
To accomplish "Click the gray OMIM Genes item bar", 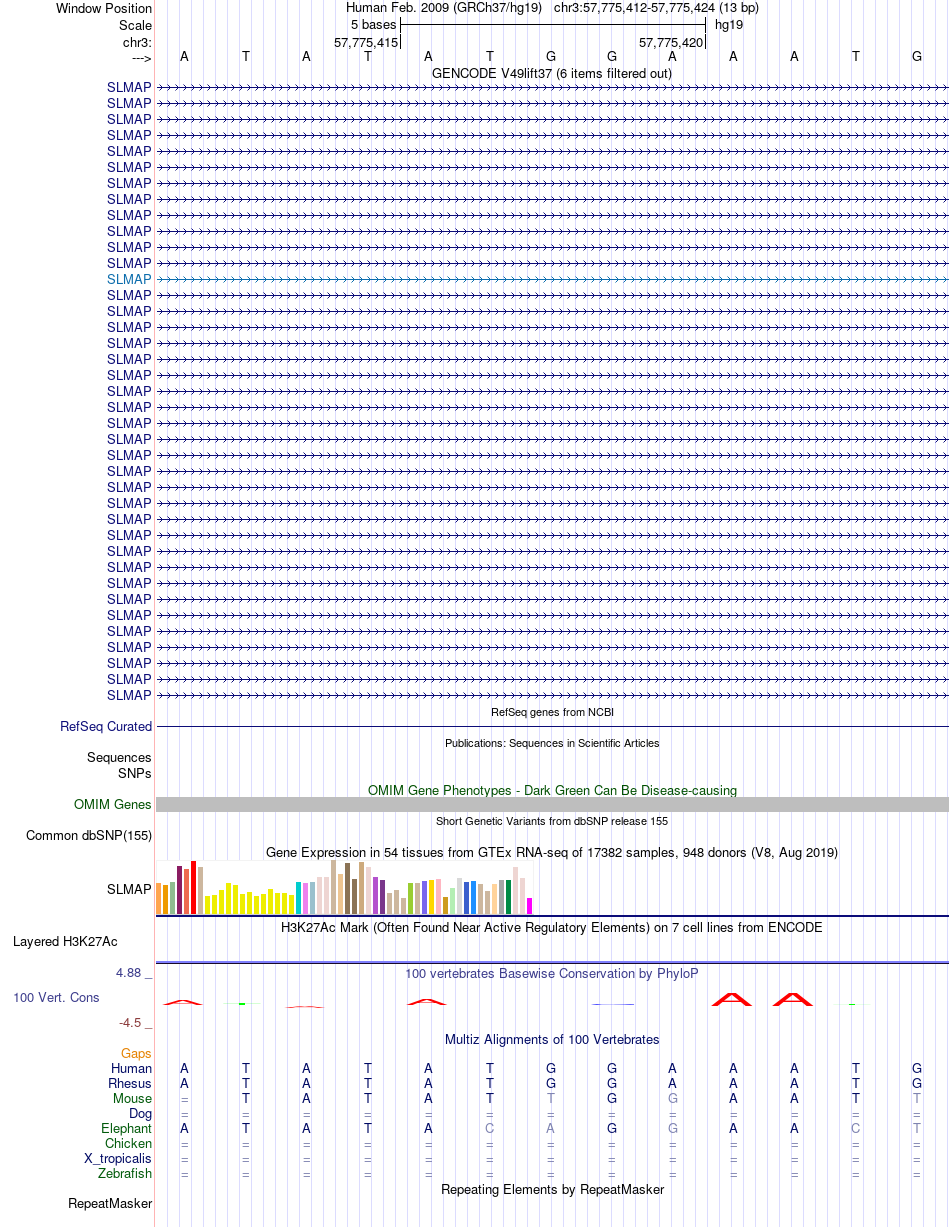I will pyautogui.click(x=552, y=805).
